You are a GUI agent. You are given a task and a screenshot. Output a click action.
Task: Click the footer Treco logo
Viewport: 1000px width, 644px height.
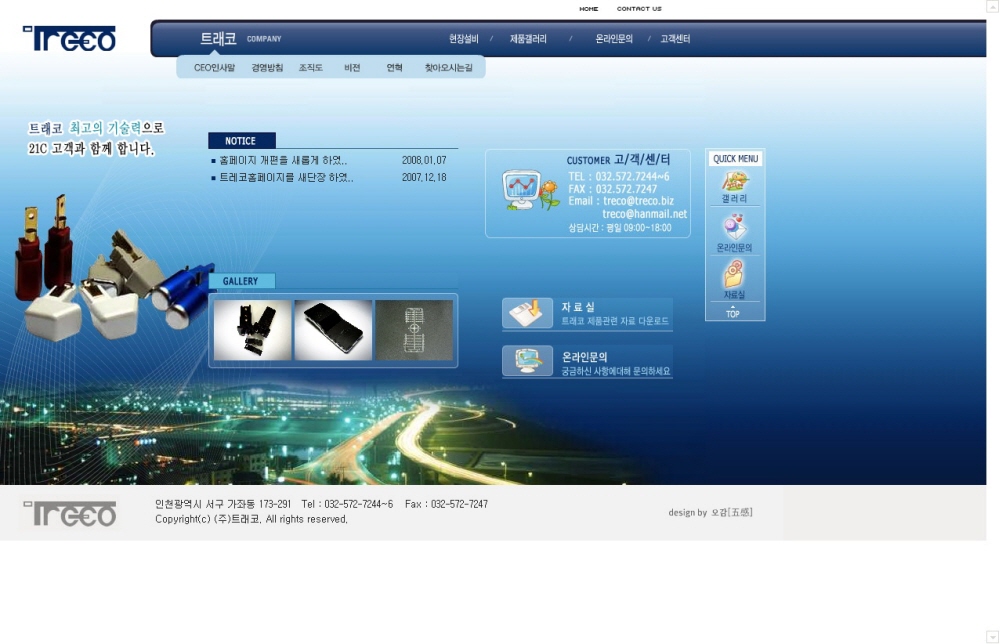[69, 514]
